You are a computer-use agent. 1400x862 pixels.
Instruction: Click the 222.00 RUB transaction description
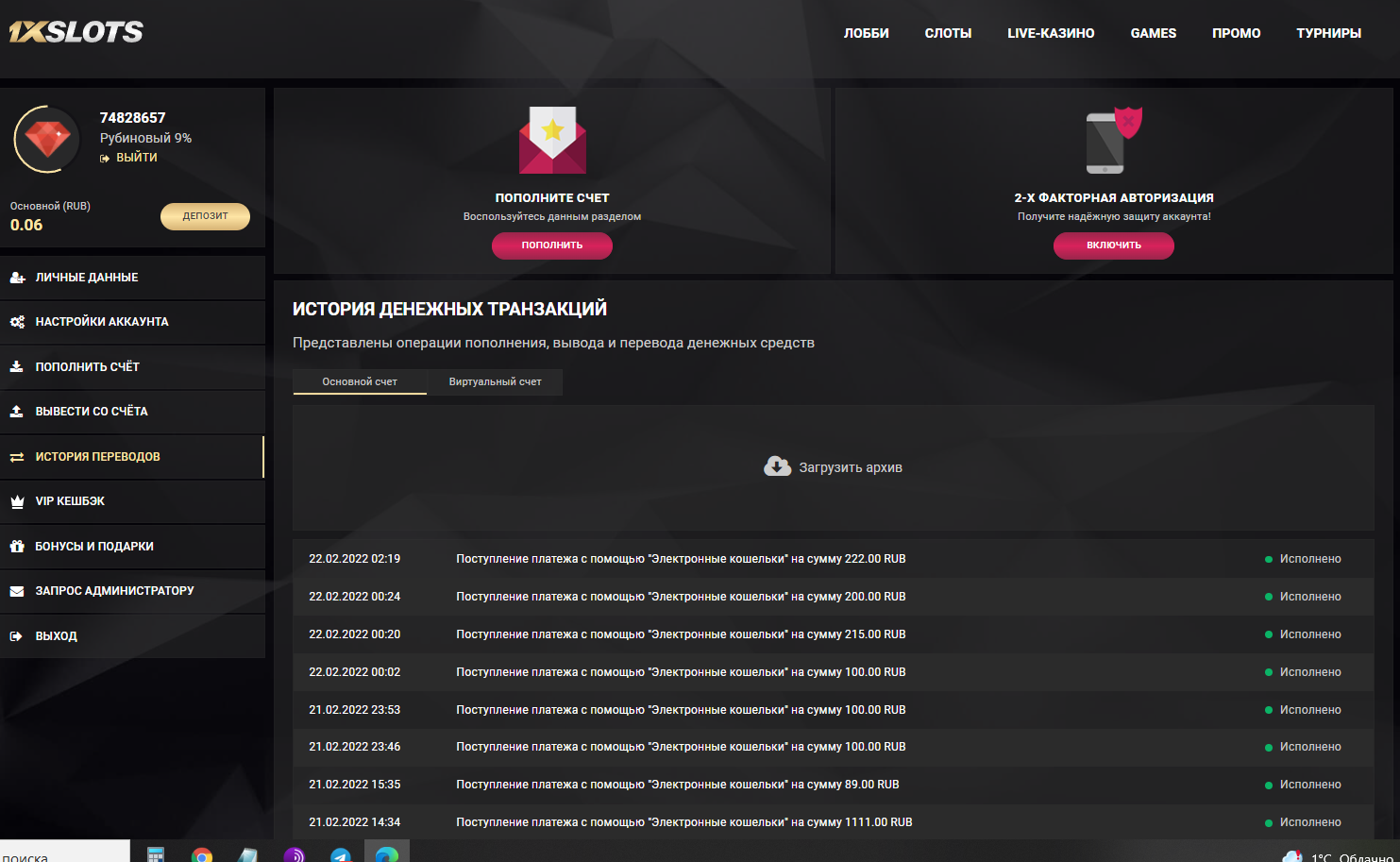681,559
